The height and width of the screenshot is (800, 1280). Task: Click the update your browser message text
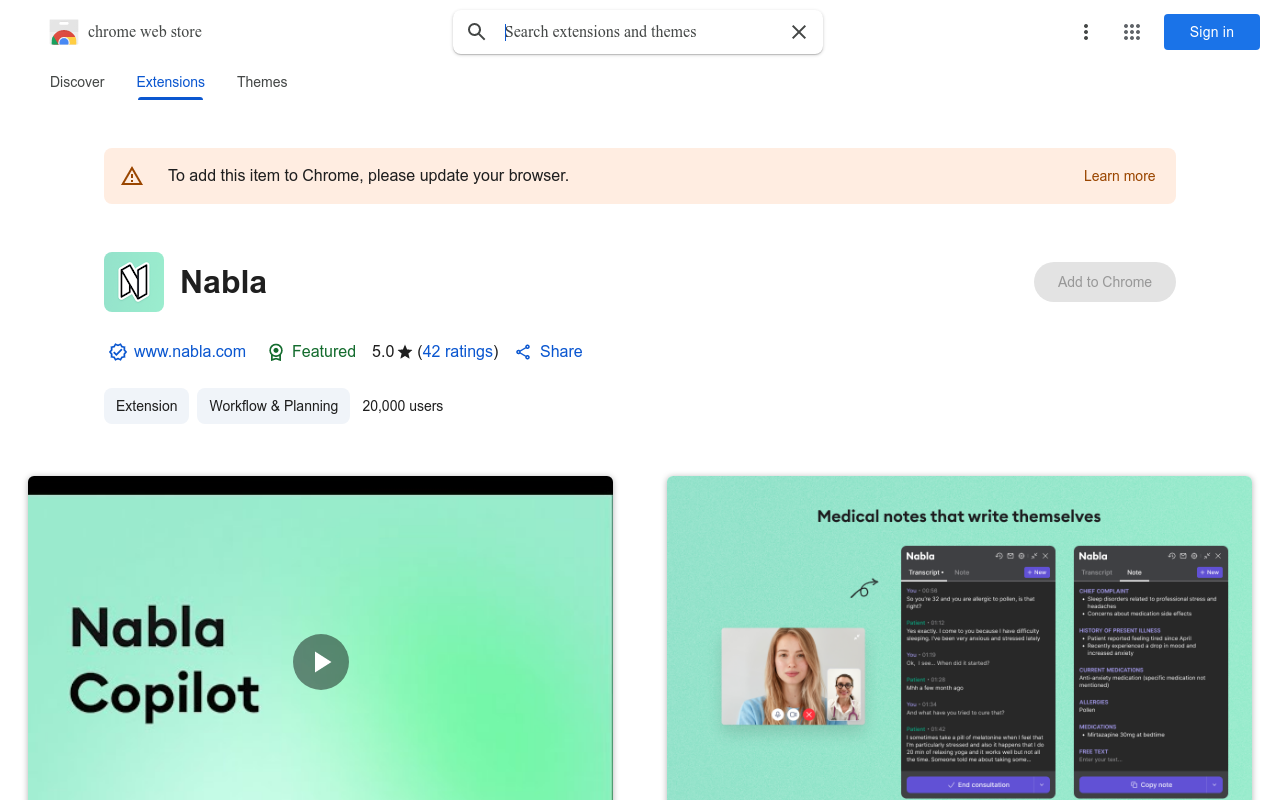pos(368,176)
